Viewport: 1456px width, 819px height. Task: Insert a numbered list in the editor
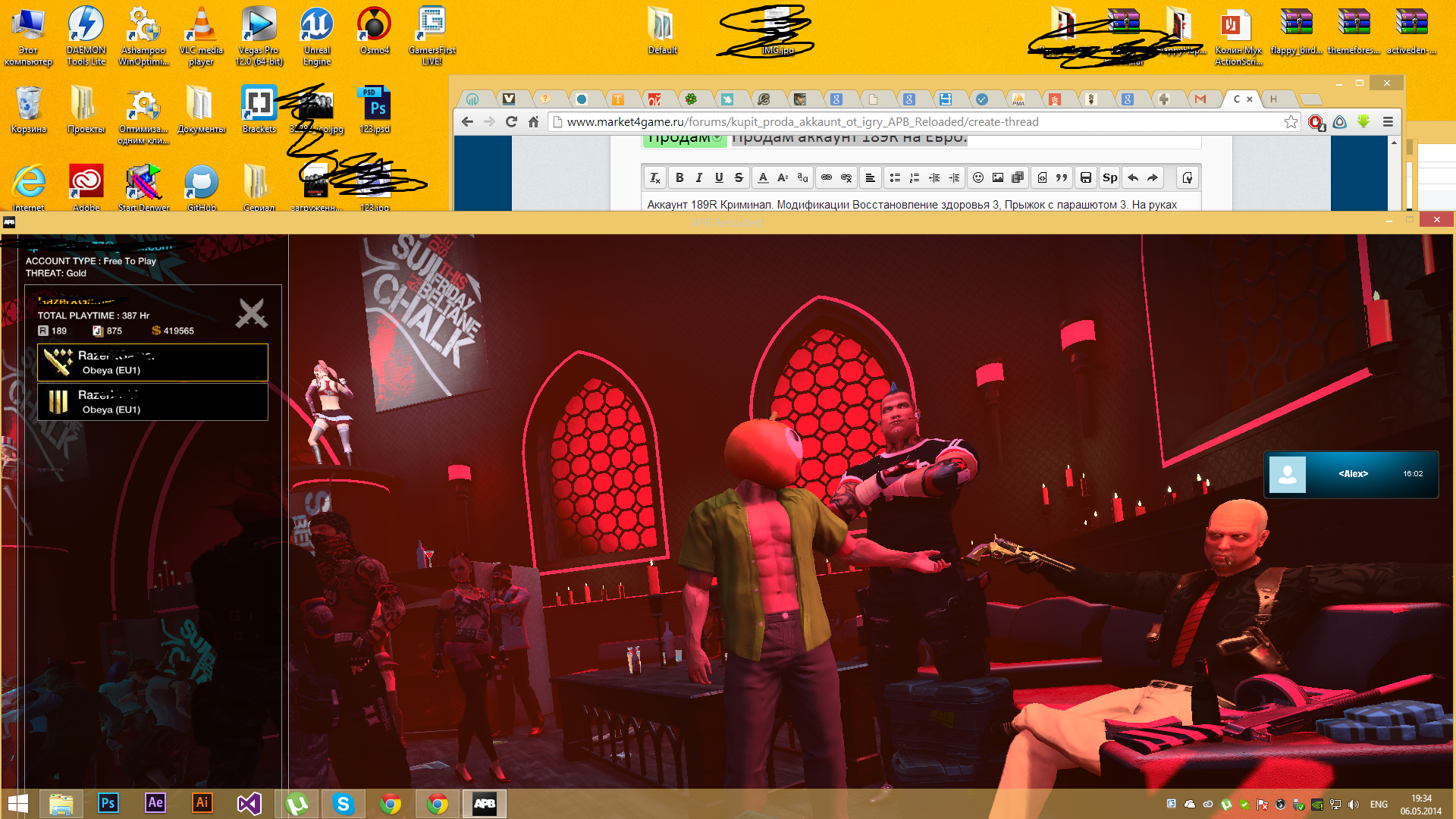pyautogui.click(x=915, y=177)
